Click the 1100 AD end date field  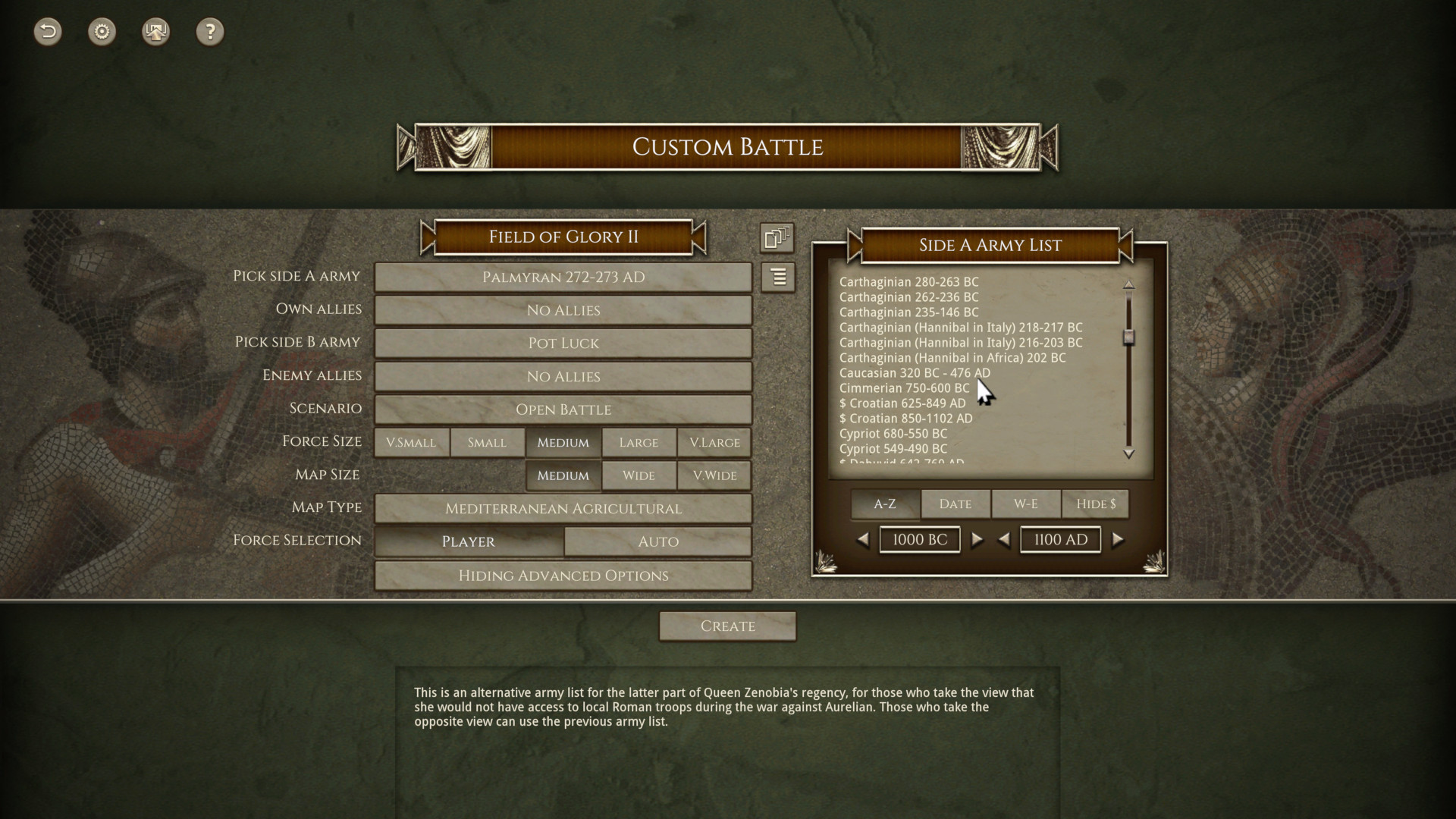(x=1060, y=540)
